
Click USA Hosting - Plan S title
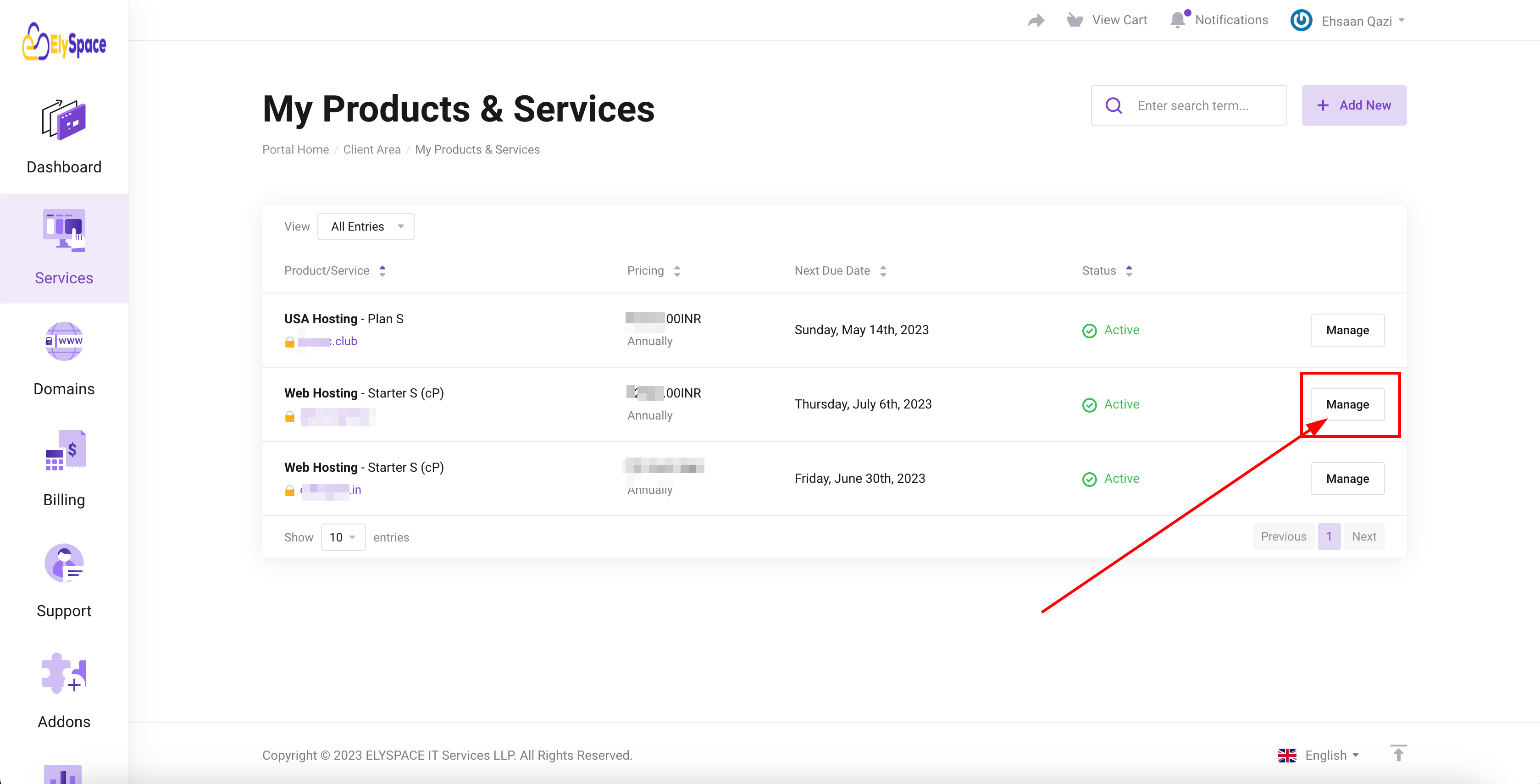[x=344, y=319]
